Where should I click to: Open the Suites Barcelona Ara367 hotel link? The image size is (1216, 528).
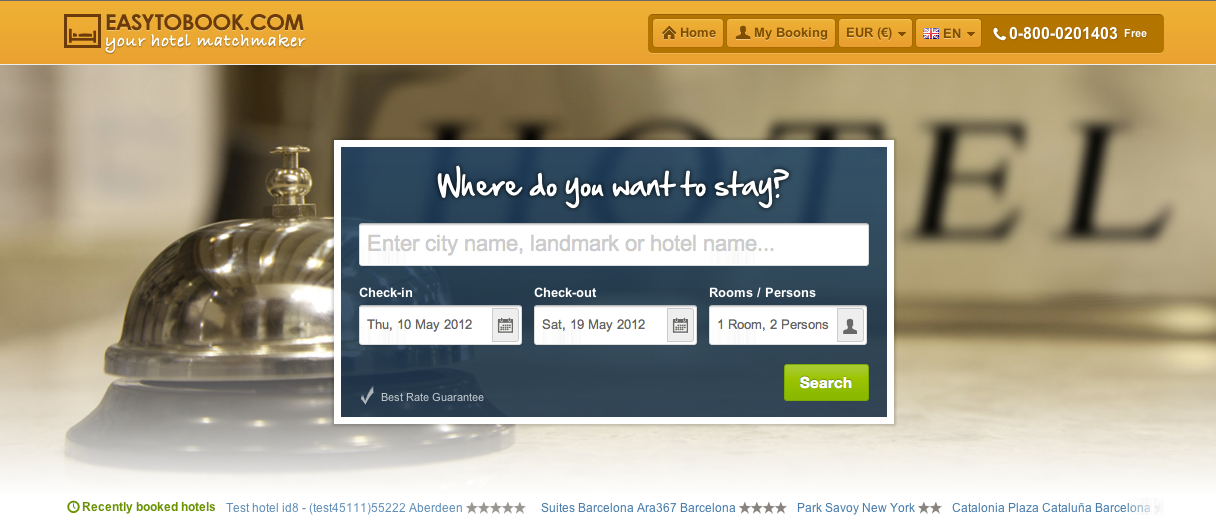coord(638,508)
